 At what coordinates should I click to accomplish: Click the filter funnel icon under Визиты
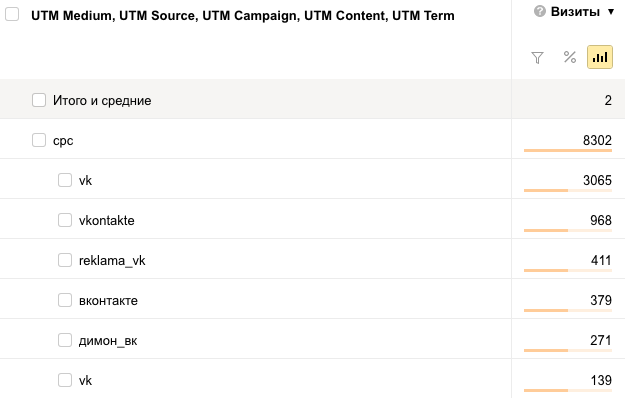[x=537, y=58]
